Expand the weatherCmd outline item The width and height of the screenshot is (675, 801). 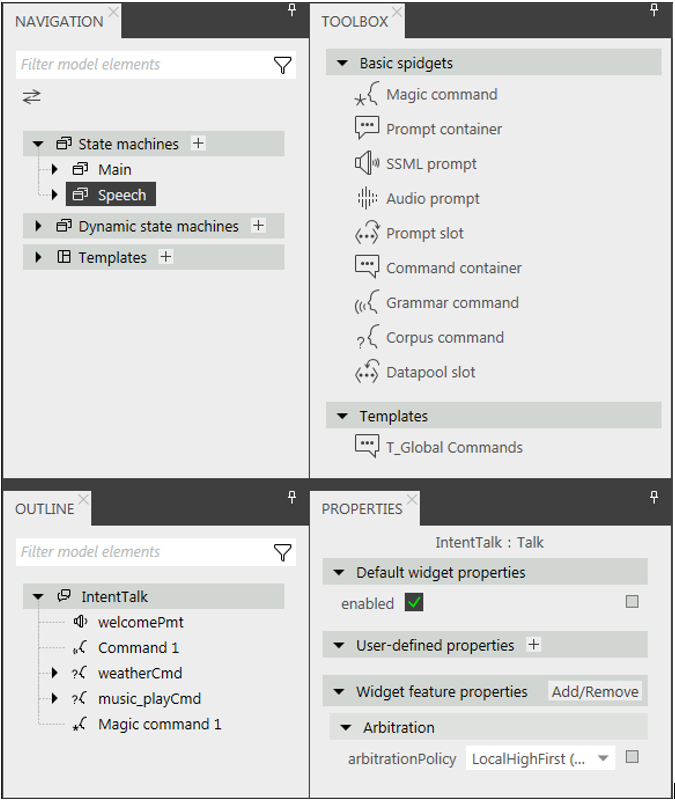coord(54,673)
